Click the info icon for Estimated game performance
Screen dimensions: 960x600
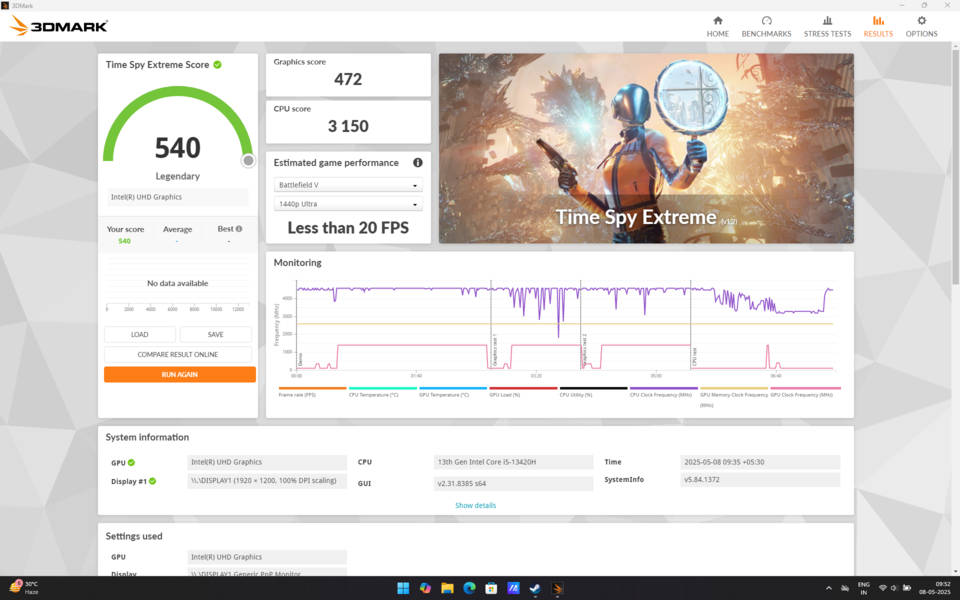(x=418, y=162)
